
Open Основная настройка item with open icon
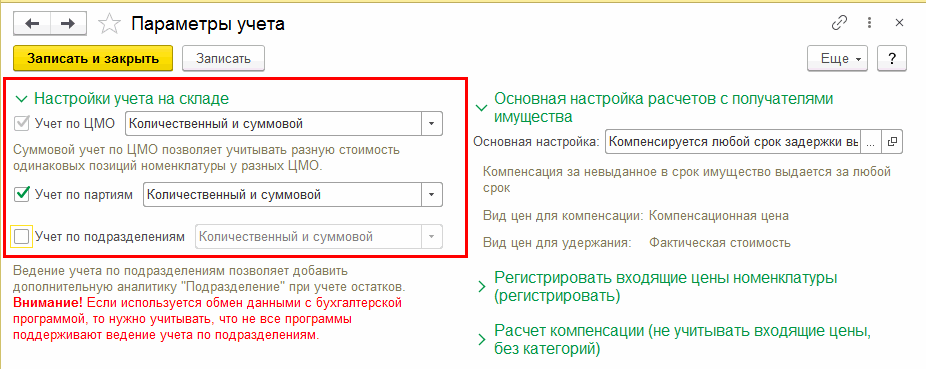[x=892, y=142]
